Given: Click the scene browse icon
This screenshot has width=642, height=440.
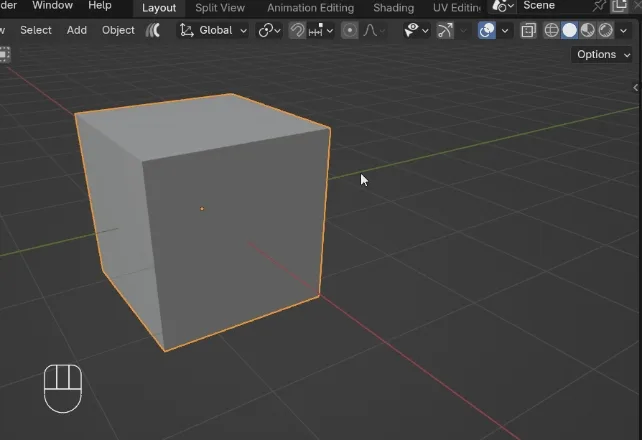Looking at the screenshot, I should point(503,6).
